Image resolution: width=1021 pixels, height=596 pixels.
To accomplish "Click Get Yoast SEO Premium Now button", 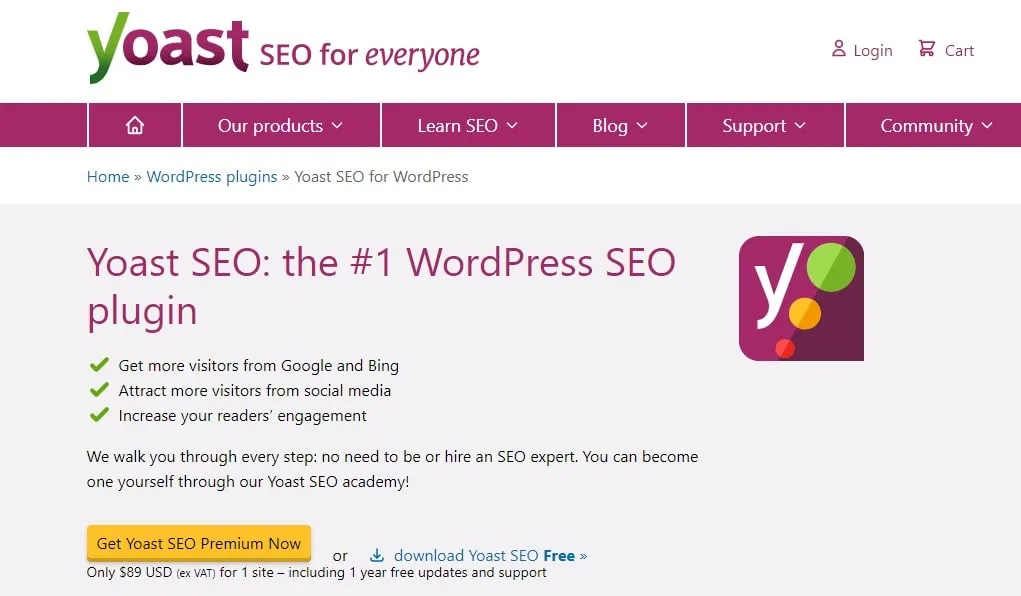I will [199, 544].
